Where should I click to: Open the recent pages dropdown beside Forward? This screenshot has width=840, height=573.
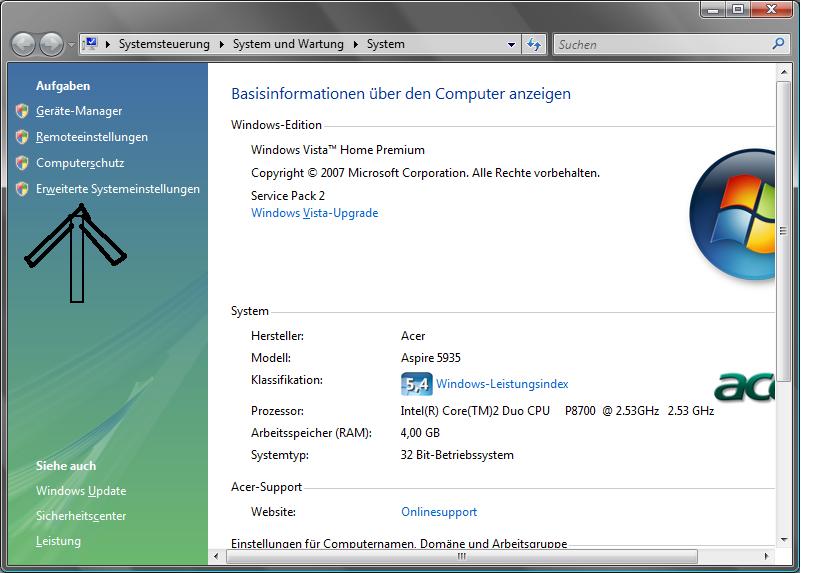click(71, 45)
